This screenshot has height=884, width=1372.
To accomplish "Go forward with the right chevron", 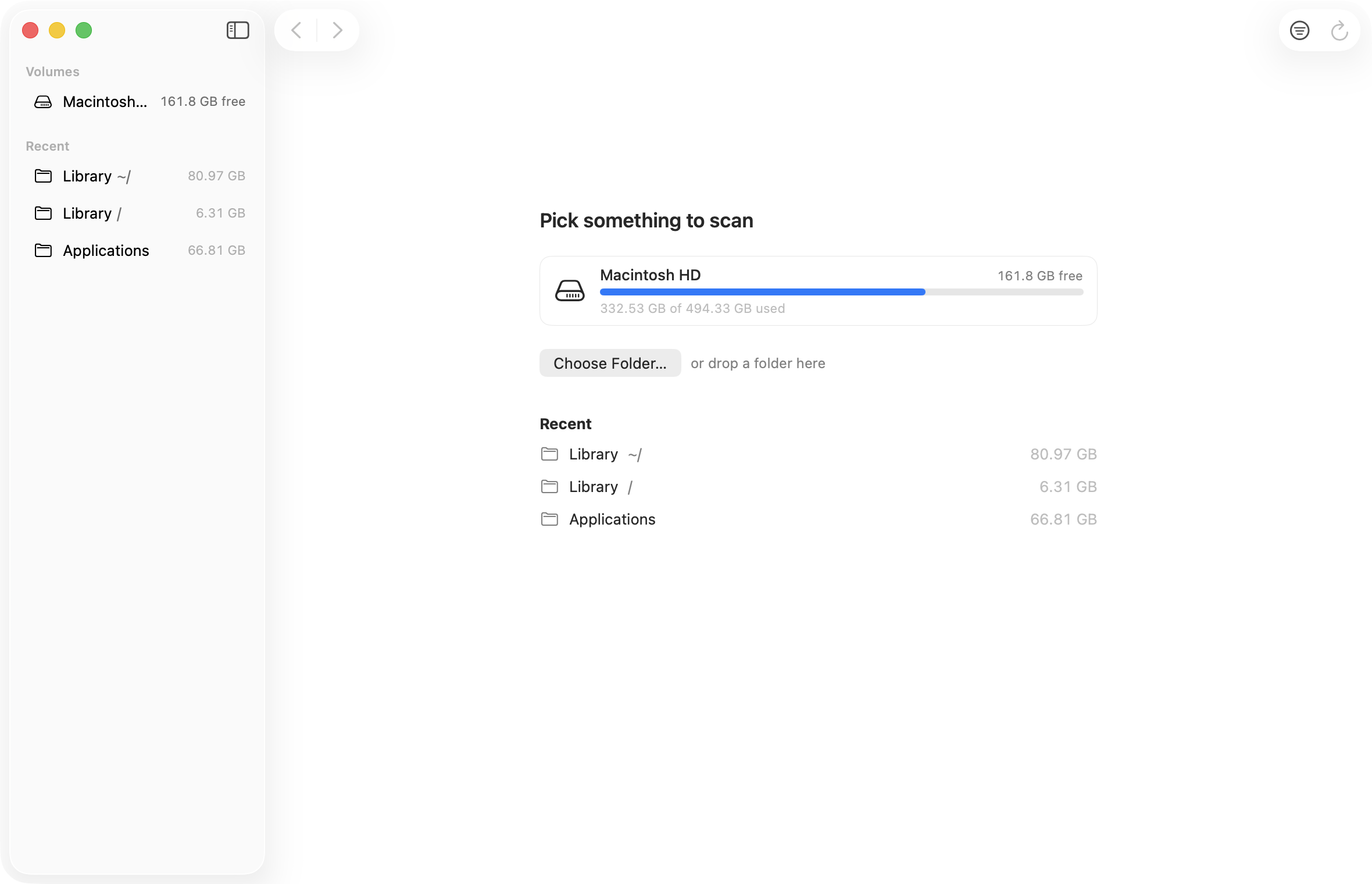I will click(x=337, y=30).
